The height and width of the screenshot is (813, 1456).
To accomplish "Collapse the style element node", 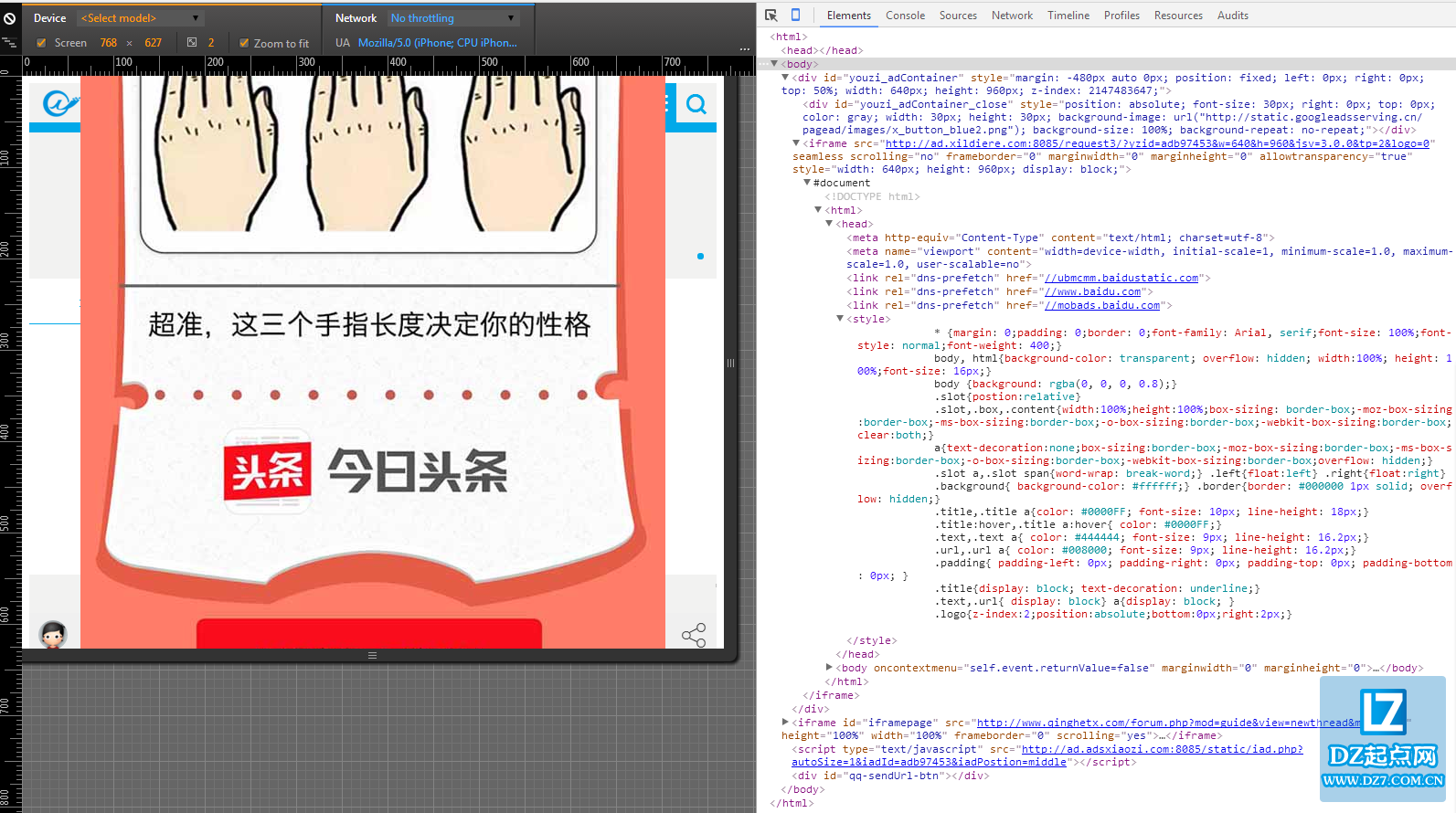I will pyautogui.click(x=840, y=319).
